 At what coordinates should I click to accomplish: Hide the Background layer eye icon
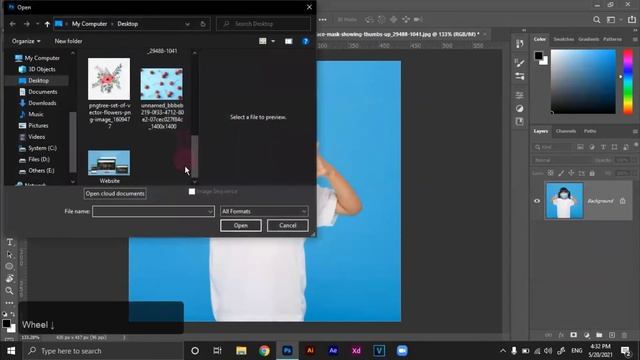(537, 201)
